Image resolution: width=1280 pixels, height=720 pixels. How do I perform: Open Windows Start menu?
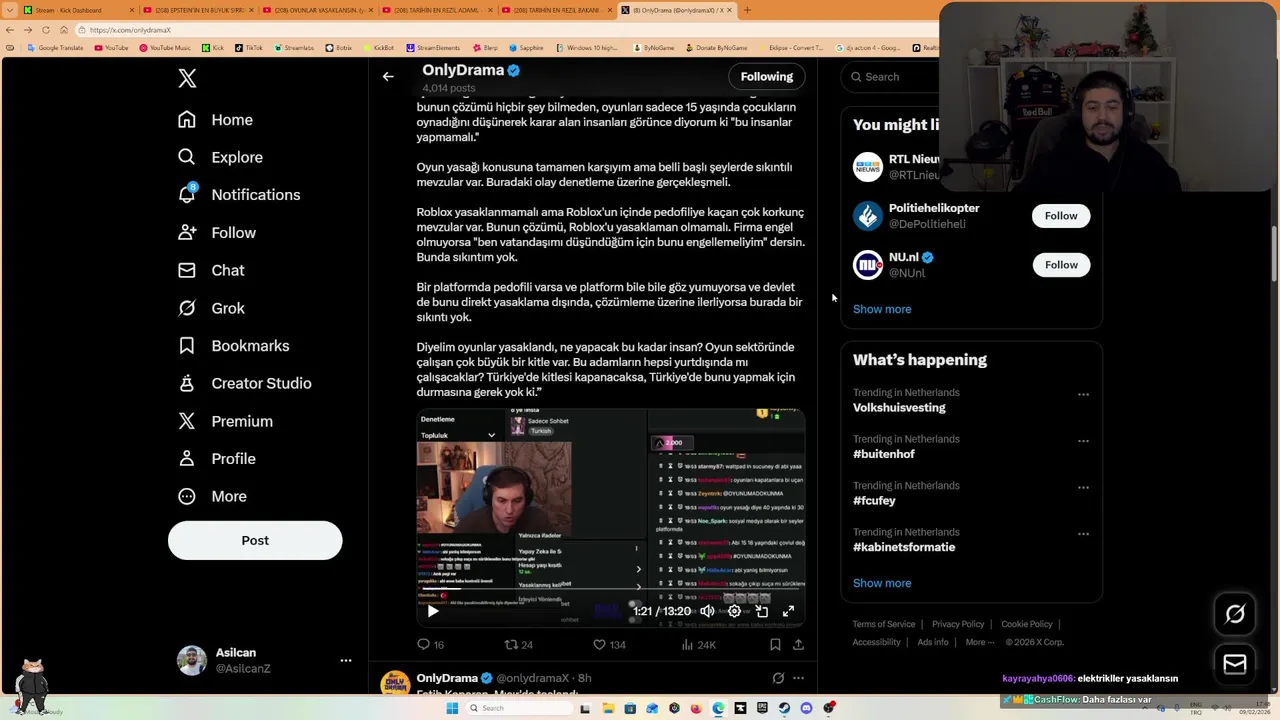(x=452, y=708)
